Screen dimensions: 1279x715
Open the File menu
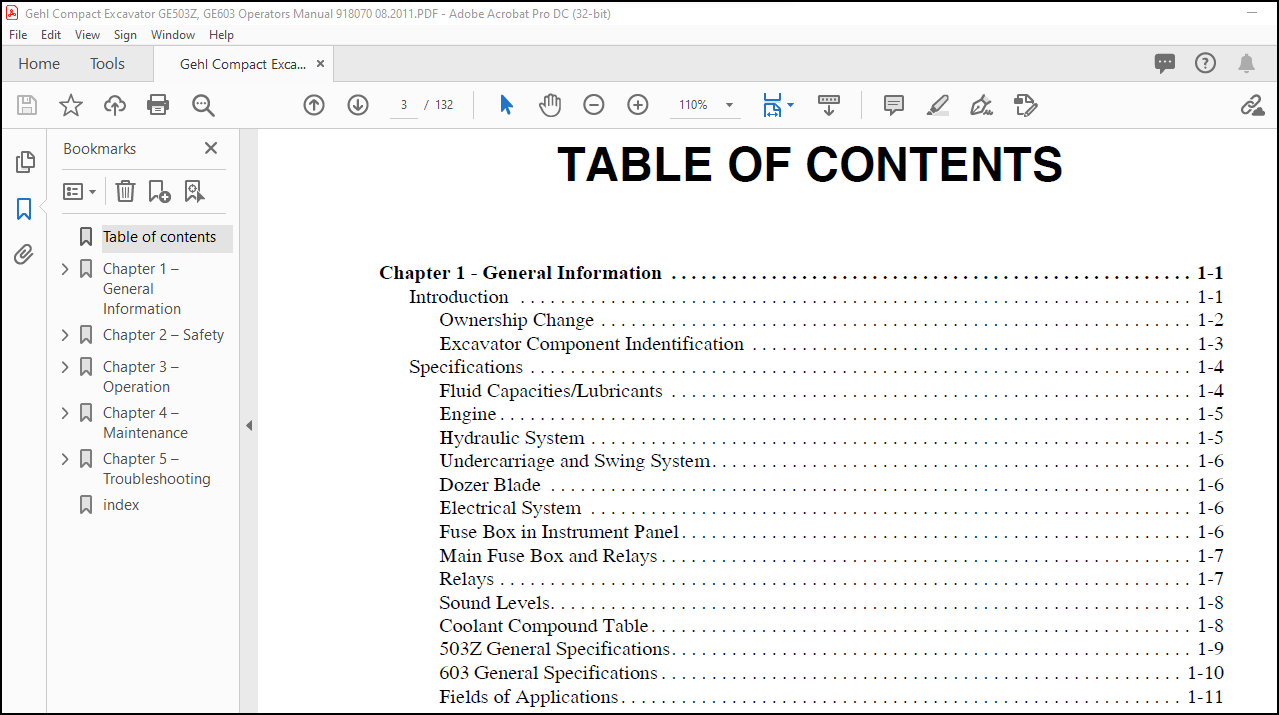pyautogui.click(x=18, y=34)
